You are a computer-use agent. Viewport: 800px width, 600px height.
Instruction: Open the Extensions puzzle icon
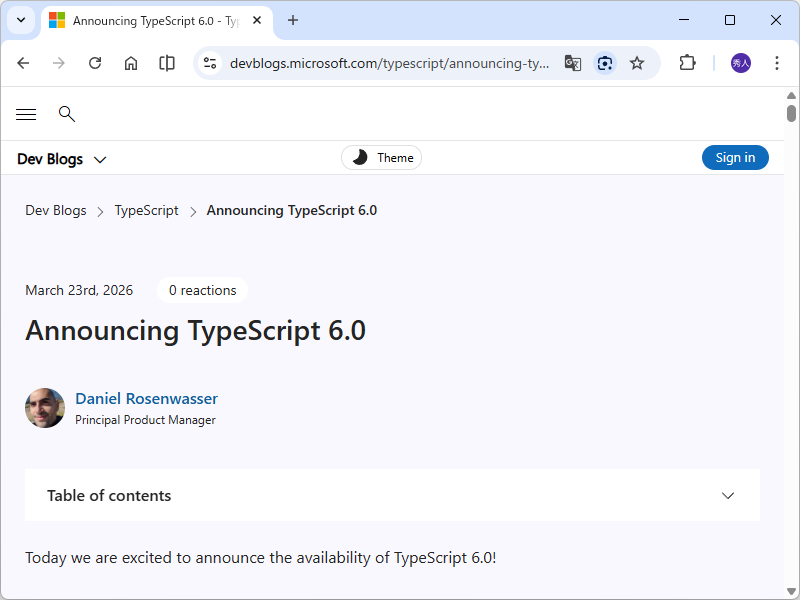687,63
